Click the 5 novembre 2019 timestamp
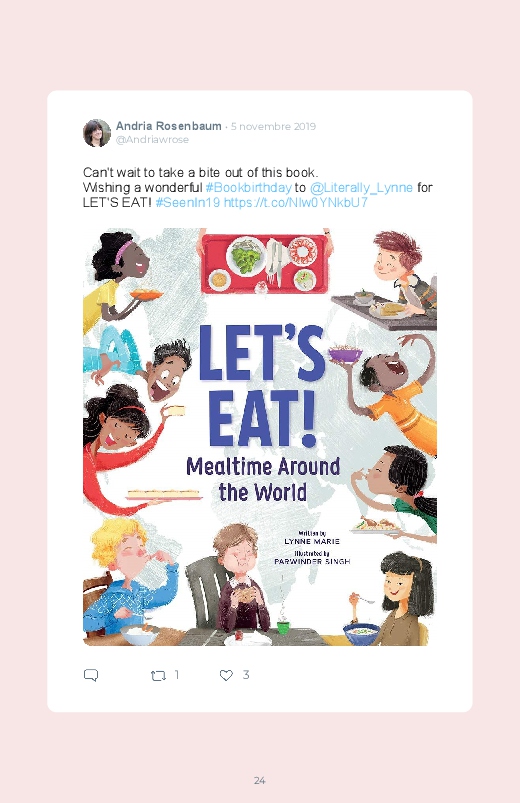 coord(273,126)
